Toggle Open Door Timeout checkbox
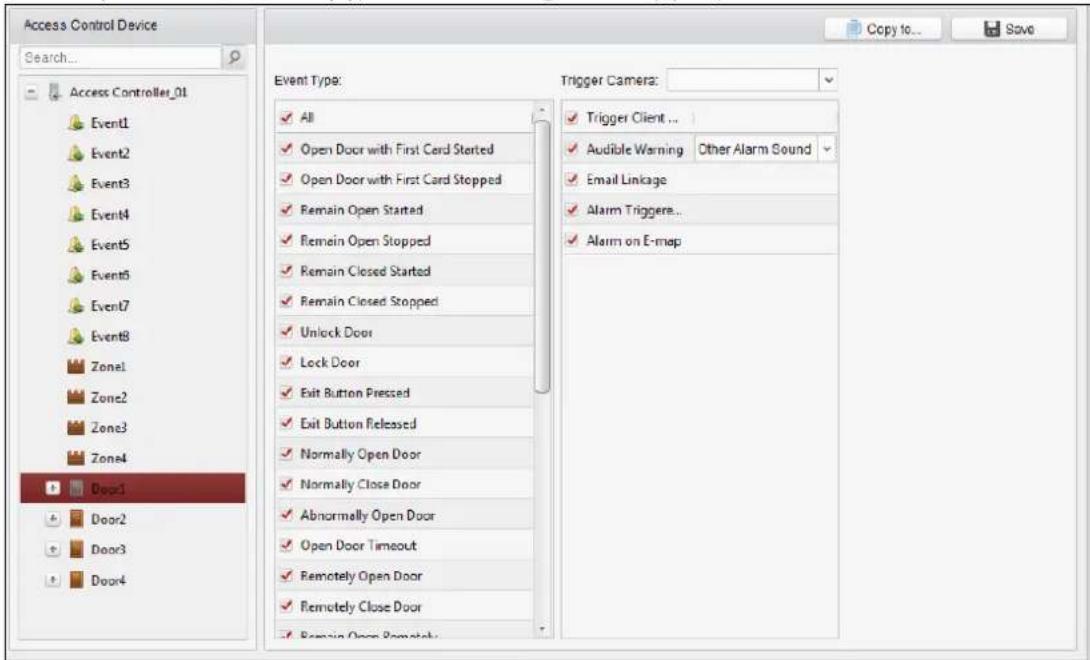This screenshot has height=660, width=1090. 286,545
